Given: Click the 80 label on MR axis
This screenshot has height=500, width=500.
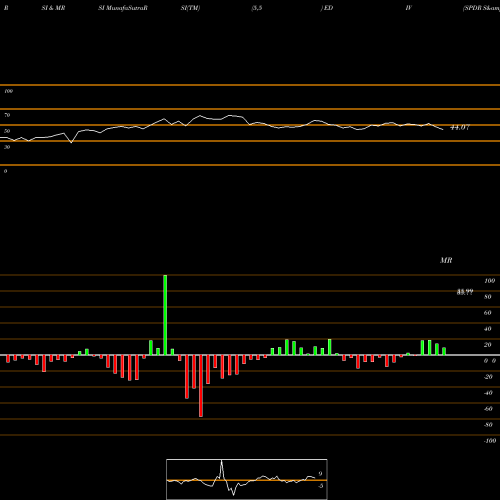Looking at the screenshot, I should coord(488,297).
